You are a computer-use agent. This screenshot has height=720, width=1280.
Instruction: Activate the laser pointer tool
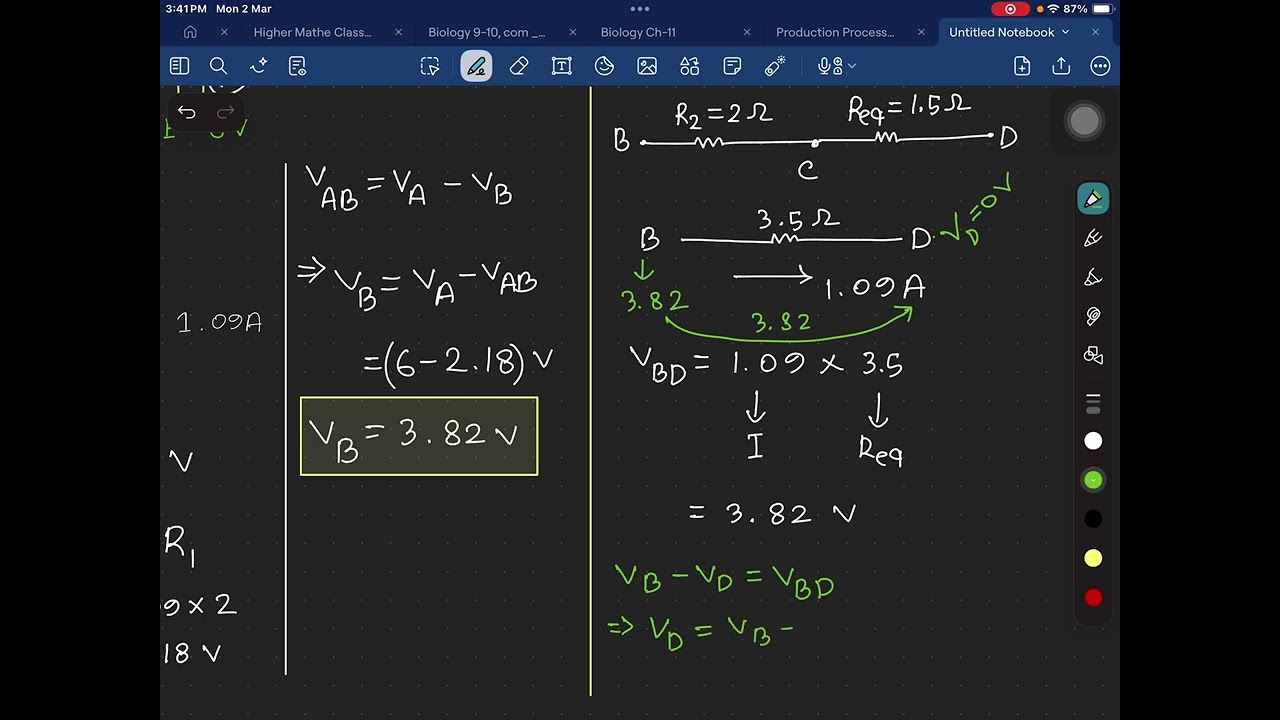tap(775, 66)
